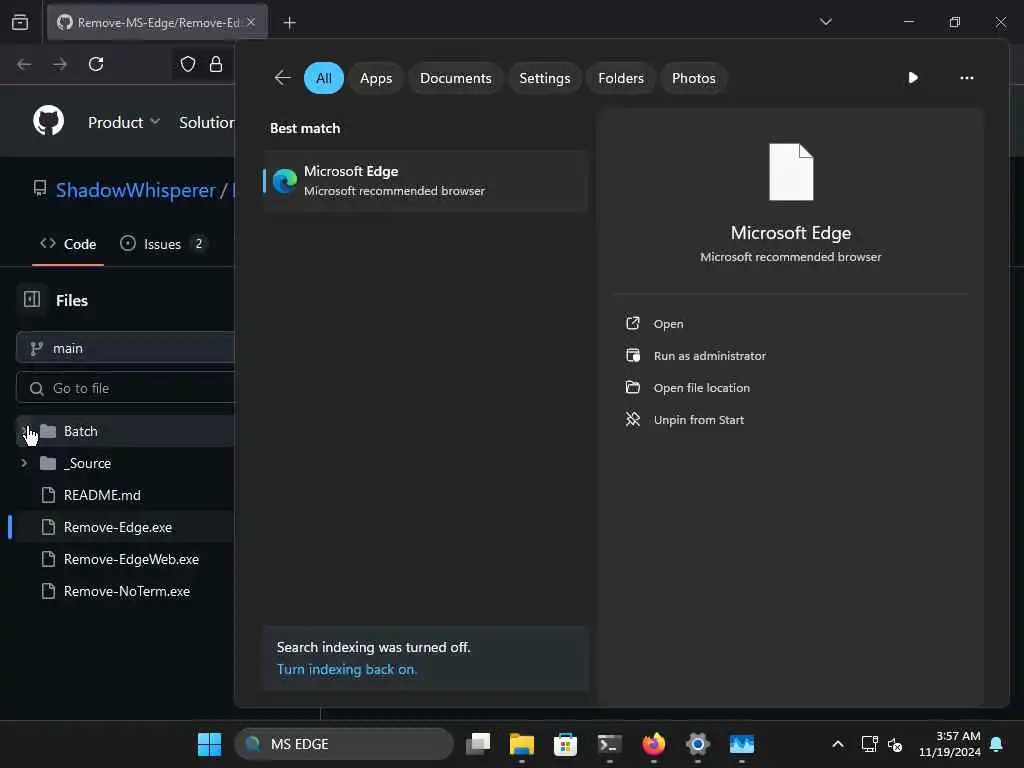Click Open for Microsoft Edge
The image size is (1024, 768).
(668, 324)
